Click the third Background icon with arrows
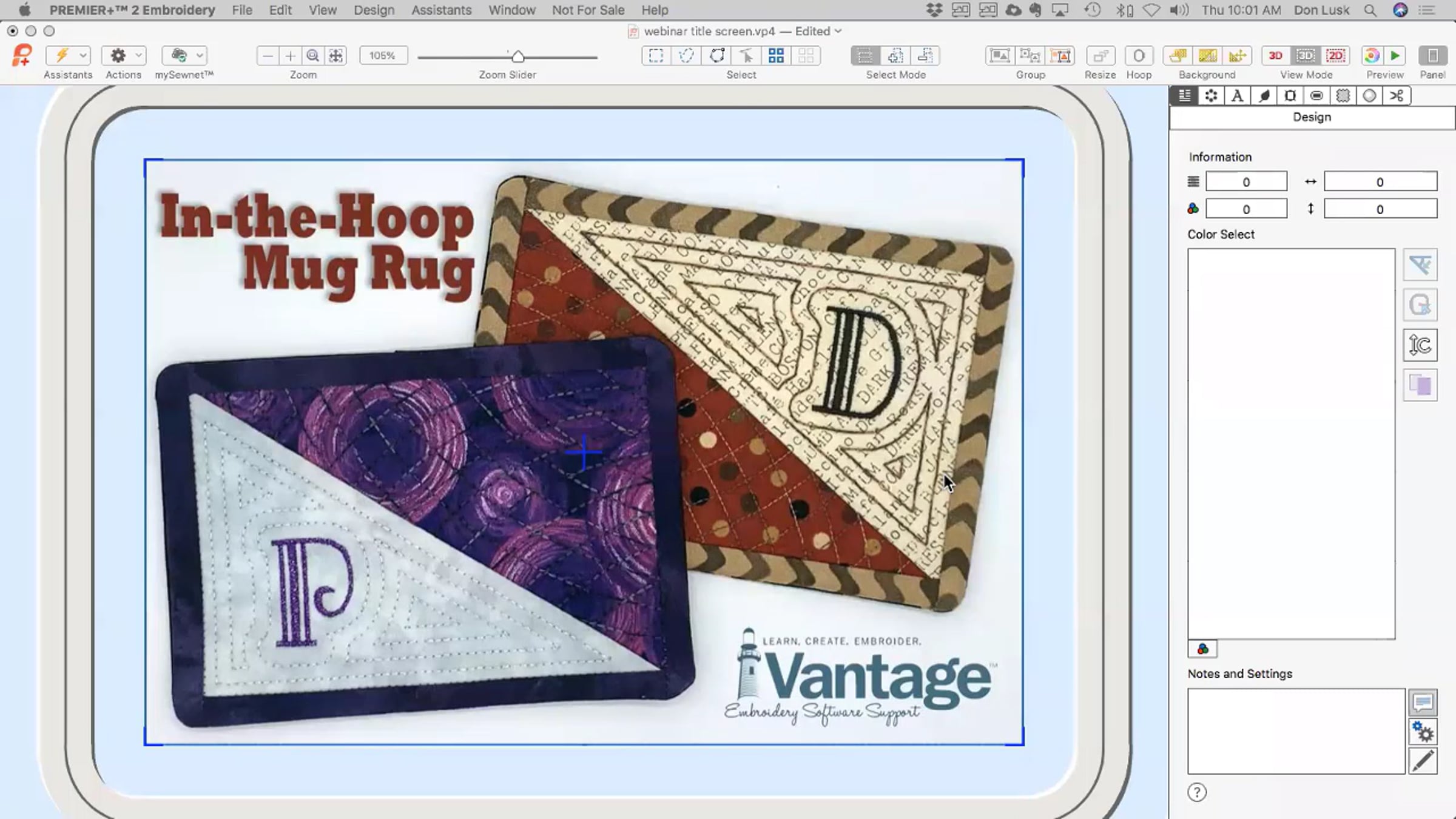Image resolution: width=1456 pixels, height=819 pixels. pos(1237,56)
